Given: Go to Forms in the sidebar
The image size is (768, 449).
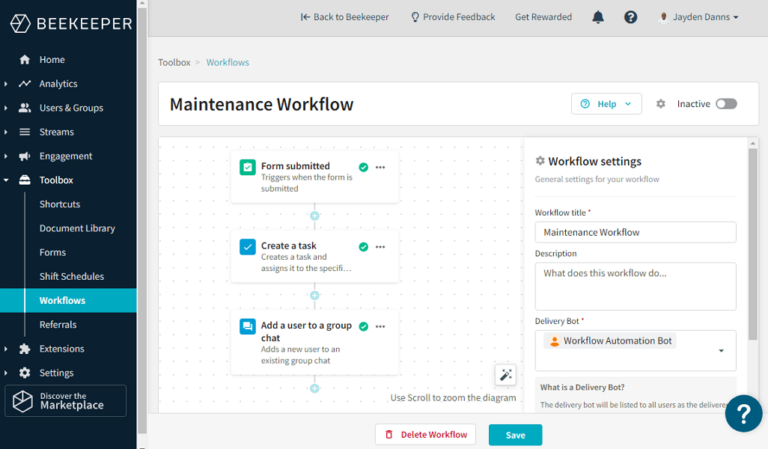Looking at the screenshot, I should click(x=52, y=252).
